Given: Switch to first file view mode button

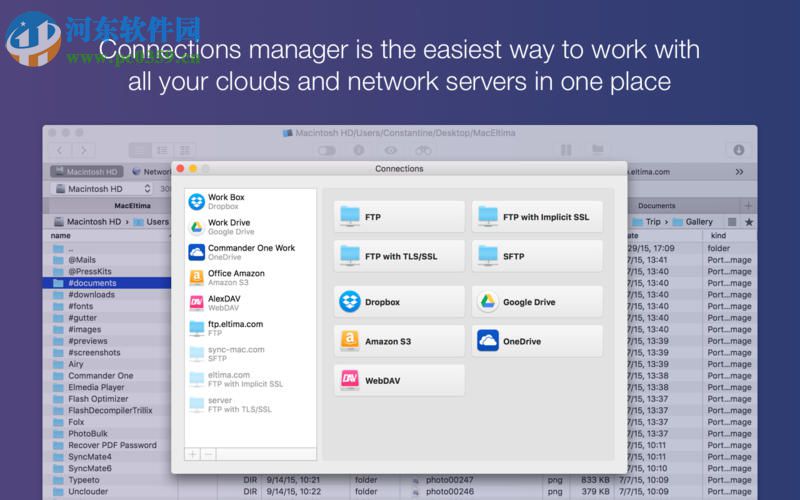Looking at the screenshot, I should (x=140, y=150).
